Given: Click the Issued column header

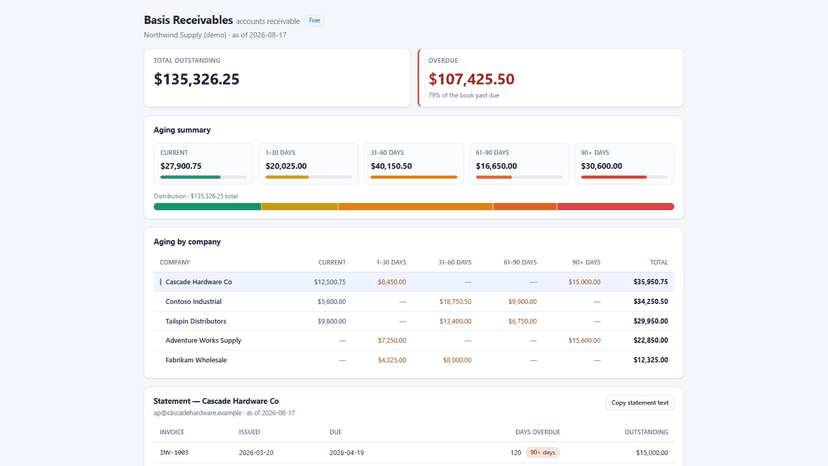Looking at the screenshot, I should [x=249, y=432].
